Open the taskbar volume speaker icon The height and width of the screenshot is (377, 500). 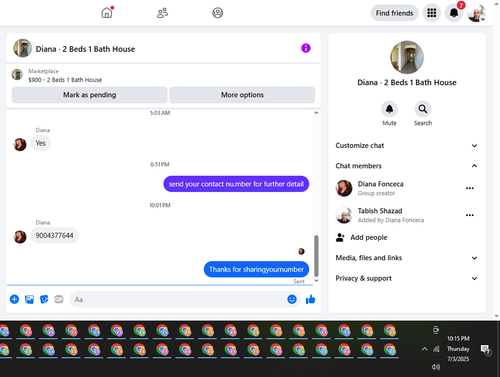pos(436,367)
